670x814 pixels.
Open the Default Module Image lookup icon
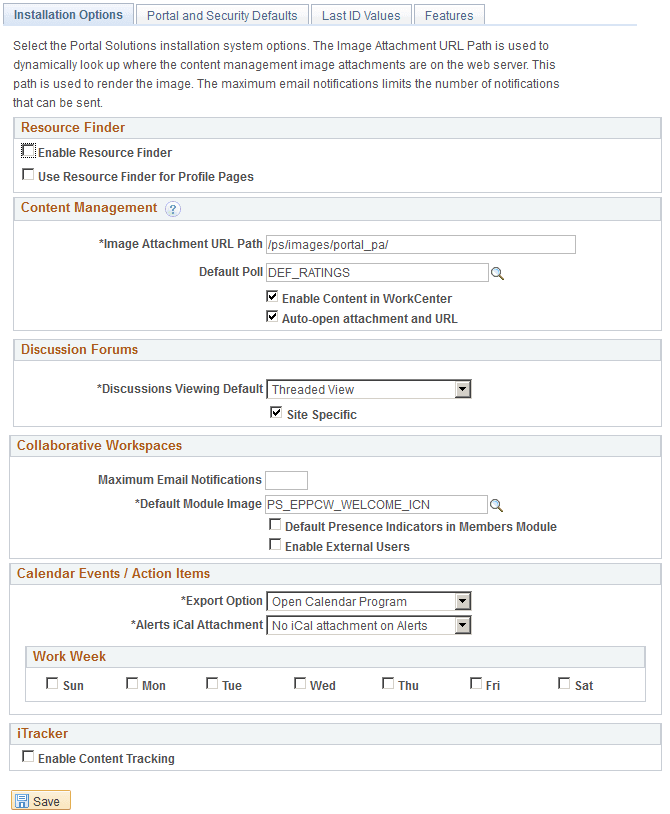point(497,504)
